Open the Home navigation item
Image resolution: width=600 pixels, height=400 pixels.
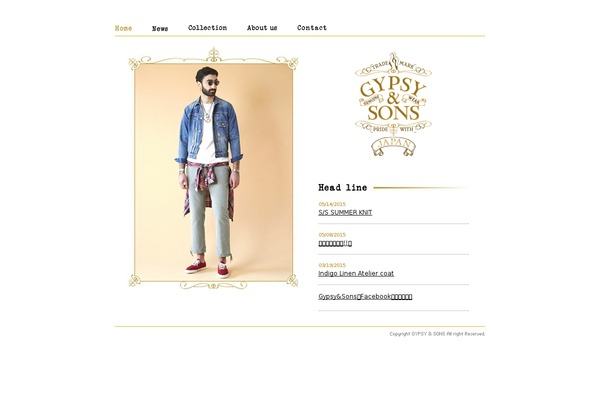[123, 28]
